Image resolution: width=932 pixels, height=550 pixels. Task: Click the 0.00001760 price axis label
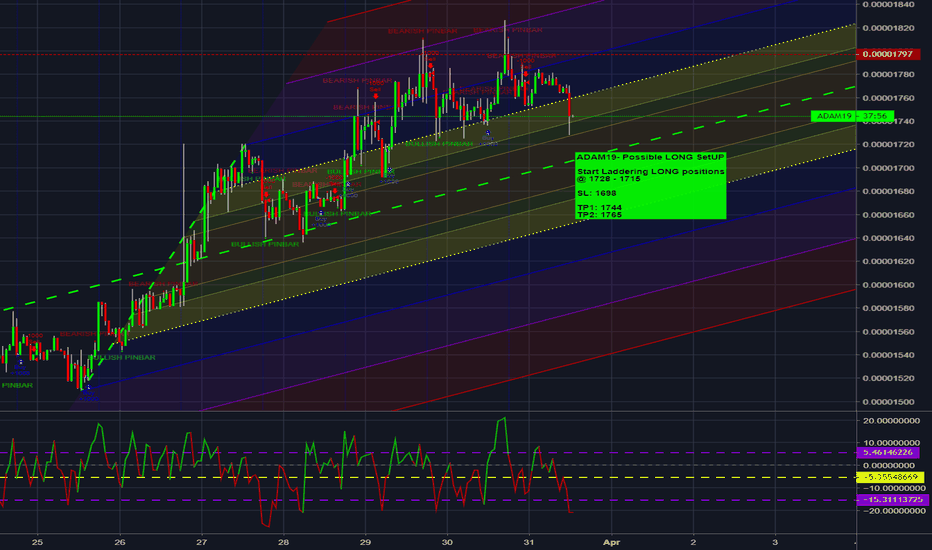pyautogui.click(x=888, y=98)
